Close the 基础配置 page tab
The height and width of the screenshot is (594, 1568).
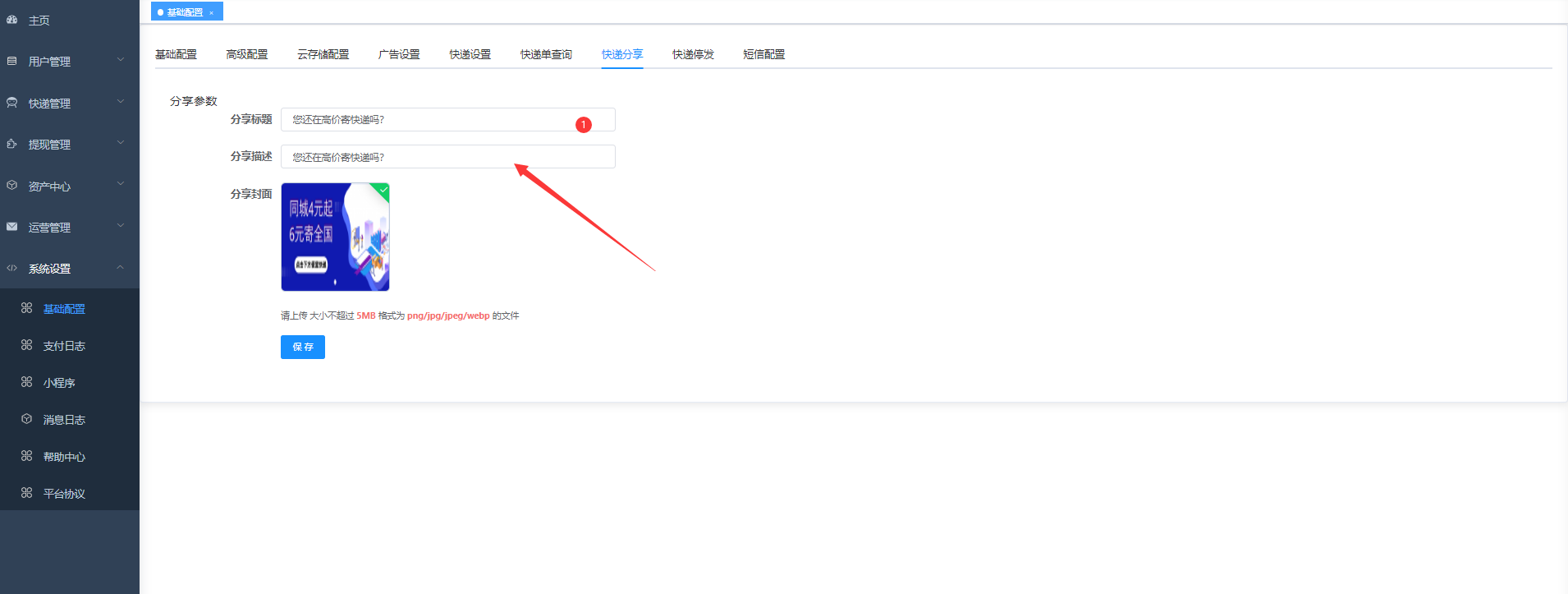(x=211, y=12)
